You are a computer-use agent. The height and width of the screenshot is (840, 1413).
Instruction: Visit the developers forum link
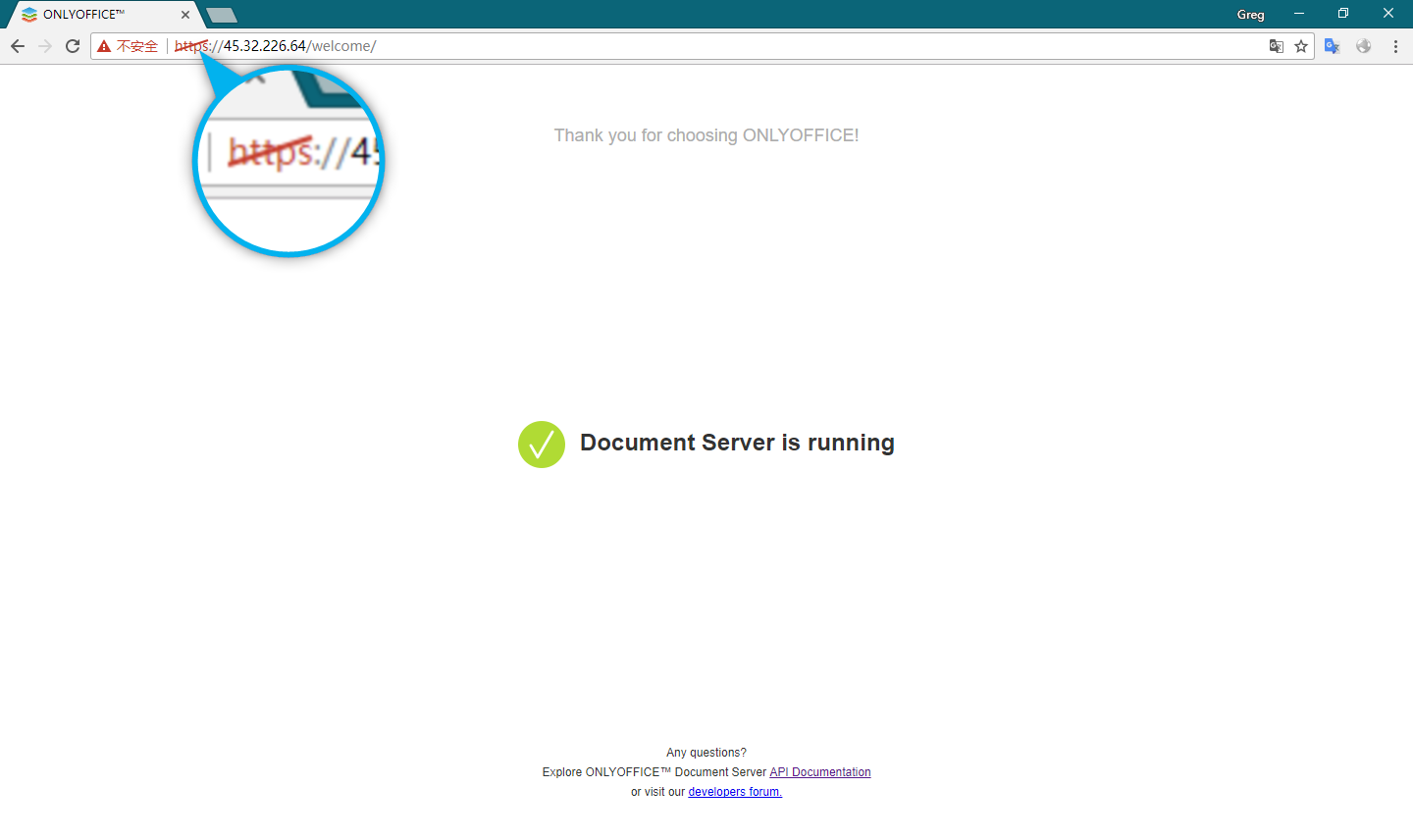point(735,792)
